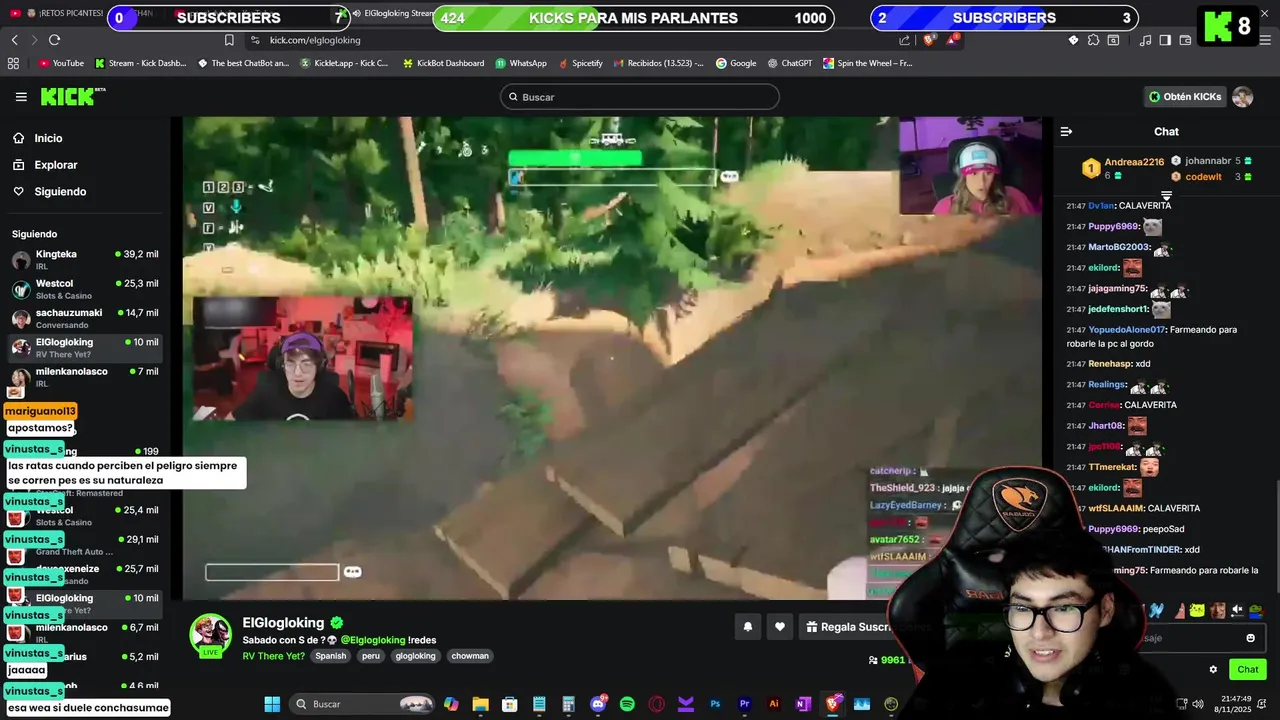Open milenkanolasco channel at 7 mil
Image resolution: width=1280 pixels, height=720 pixels.
[x=85, y=376]
